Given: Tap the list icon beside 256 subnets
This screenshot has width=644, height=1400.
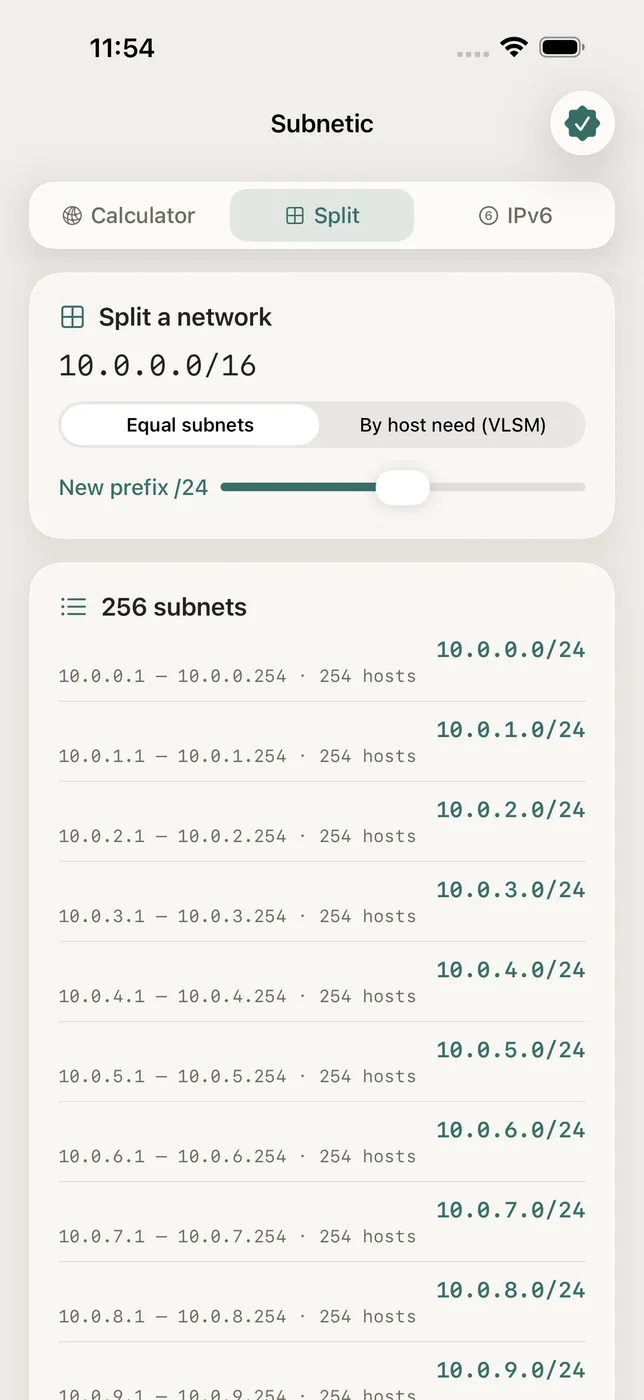Looking at the screenshot, I should 73,607.
